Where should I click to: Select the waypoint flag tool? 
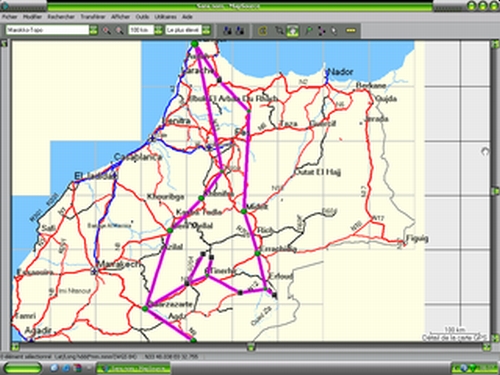pyautogui.click(x=309, y=31)
